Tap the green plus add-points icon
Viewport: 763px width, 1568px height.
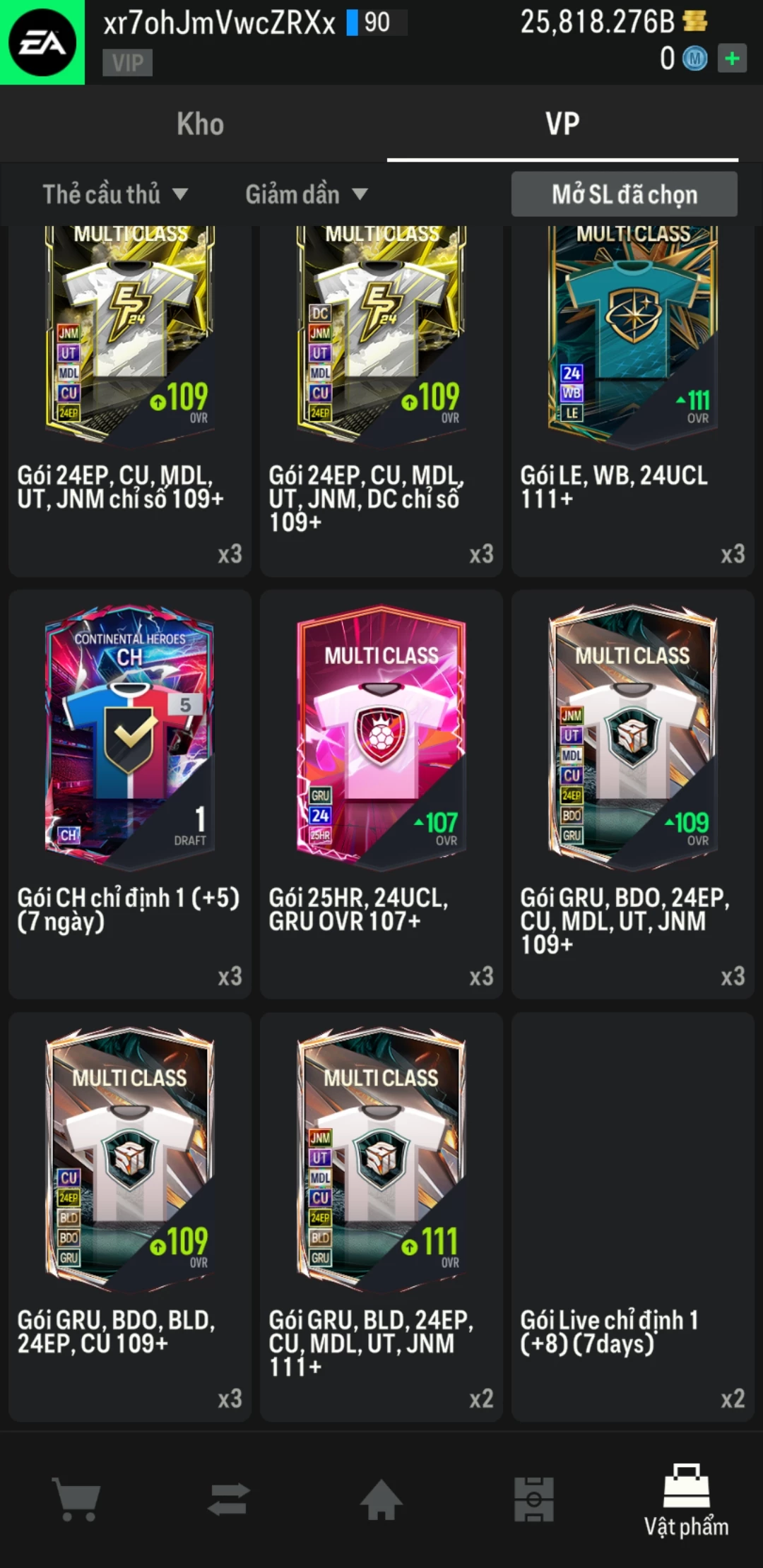coord(733,59)
